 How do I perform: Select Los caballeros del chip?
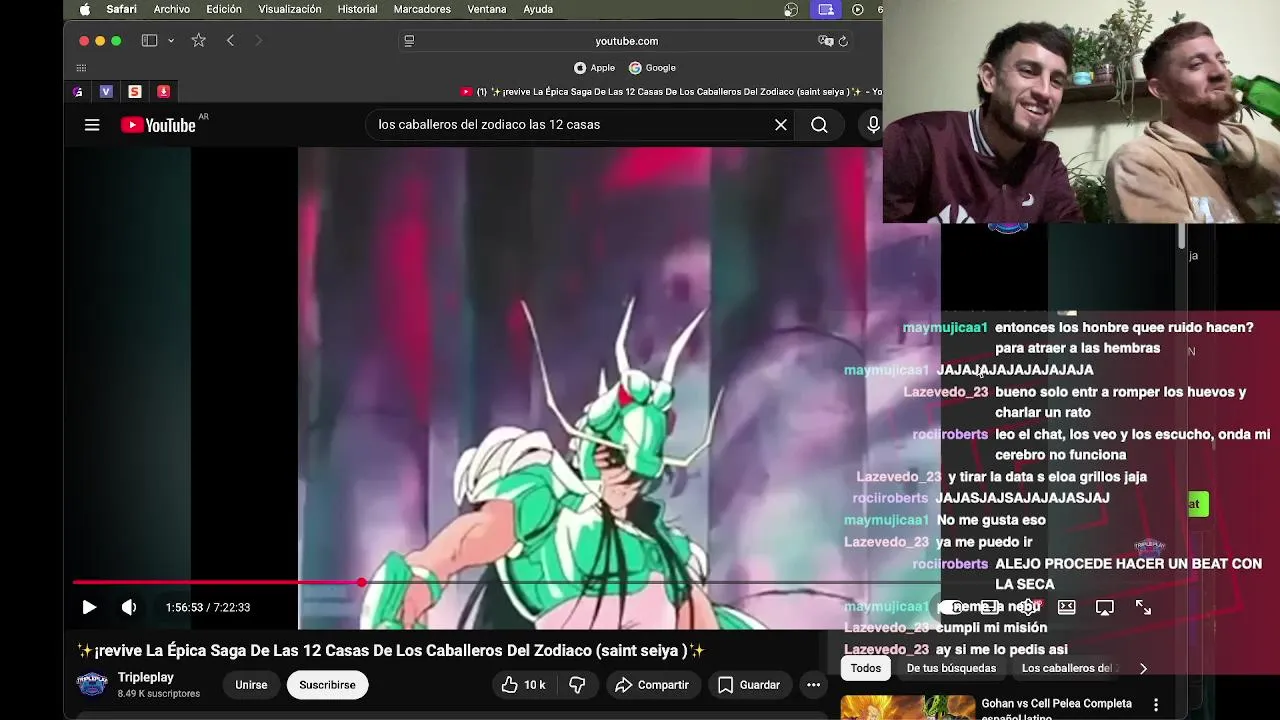point(1067,668)
